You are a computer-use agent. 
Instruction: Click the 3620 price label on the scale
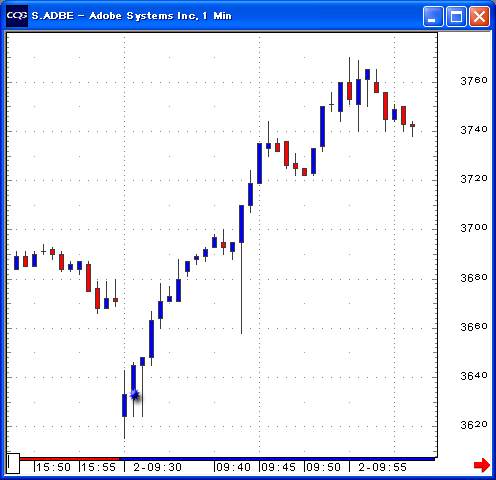[x=474, y=425]
